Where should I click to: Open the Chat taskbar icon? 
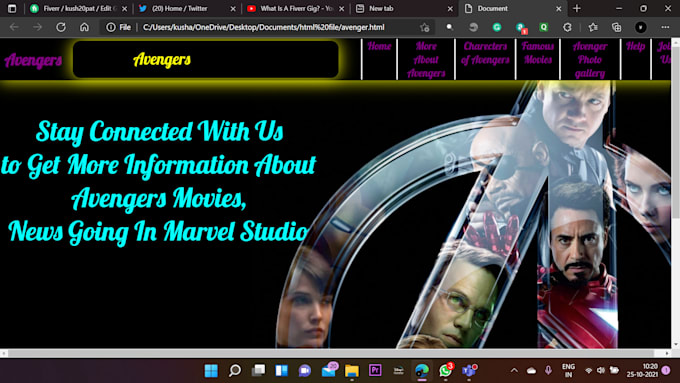pyautogui.click(x=305, y=370)
